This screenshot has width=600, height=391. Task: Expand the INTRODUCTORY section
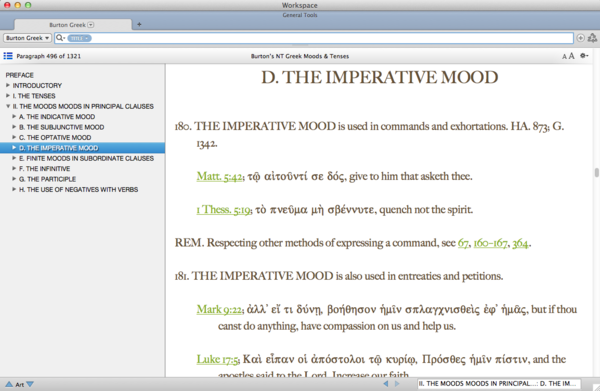tap(8, 85)
